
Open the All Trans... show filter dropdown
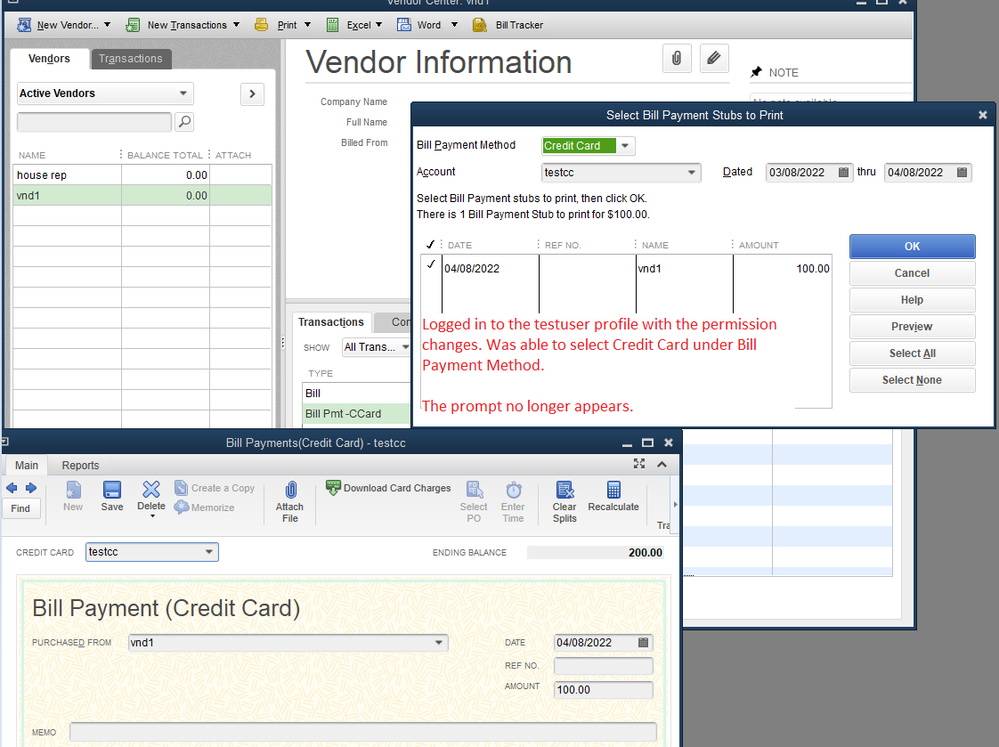tap(405, 347)
